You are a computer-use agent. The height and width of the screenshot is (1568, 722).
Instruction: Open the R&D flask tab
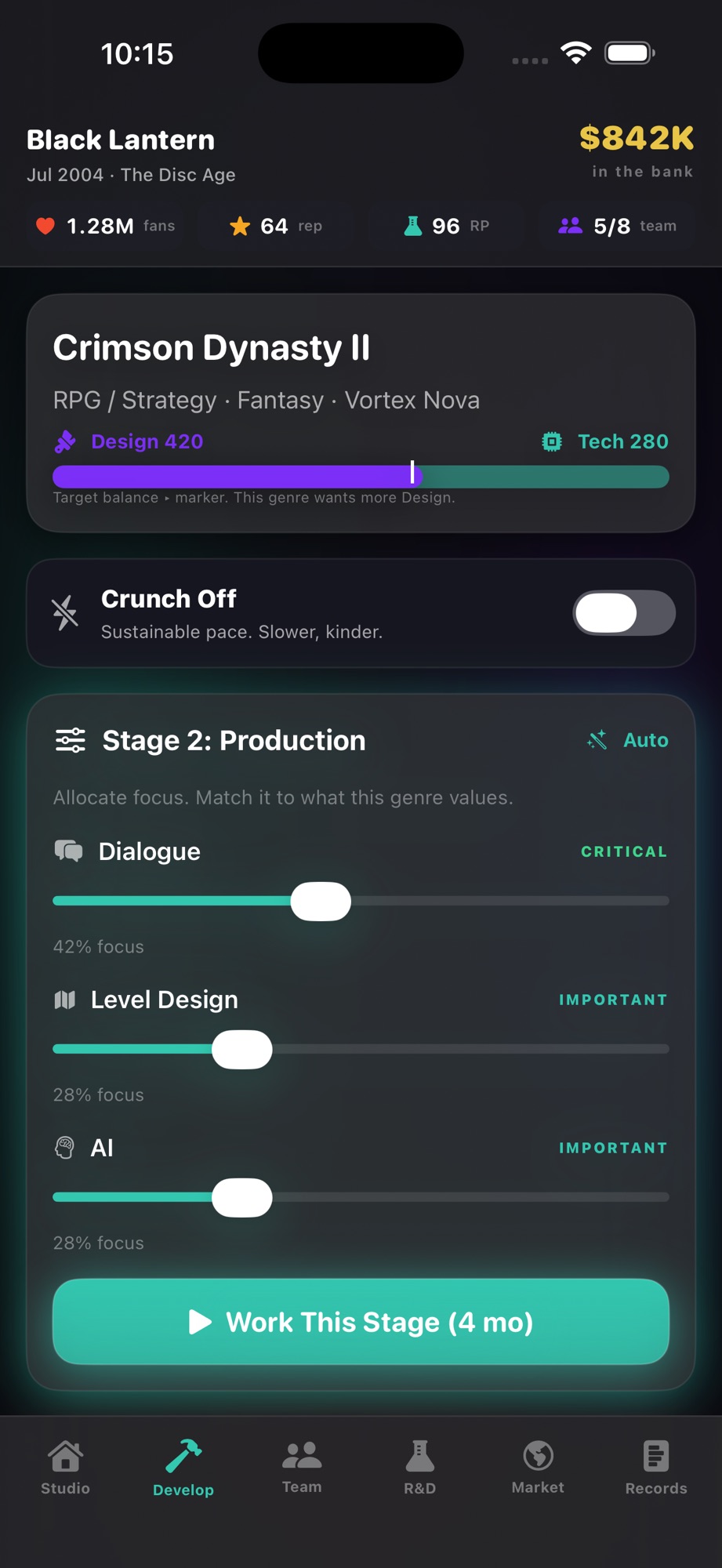[x=419, y=1468]
